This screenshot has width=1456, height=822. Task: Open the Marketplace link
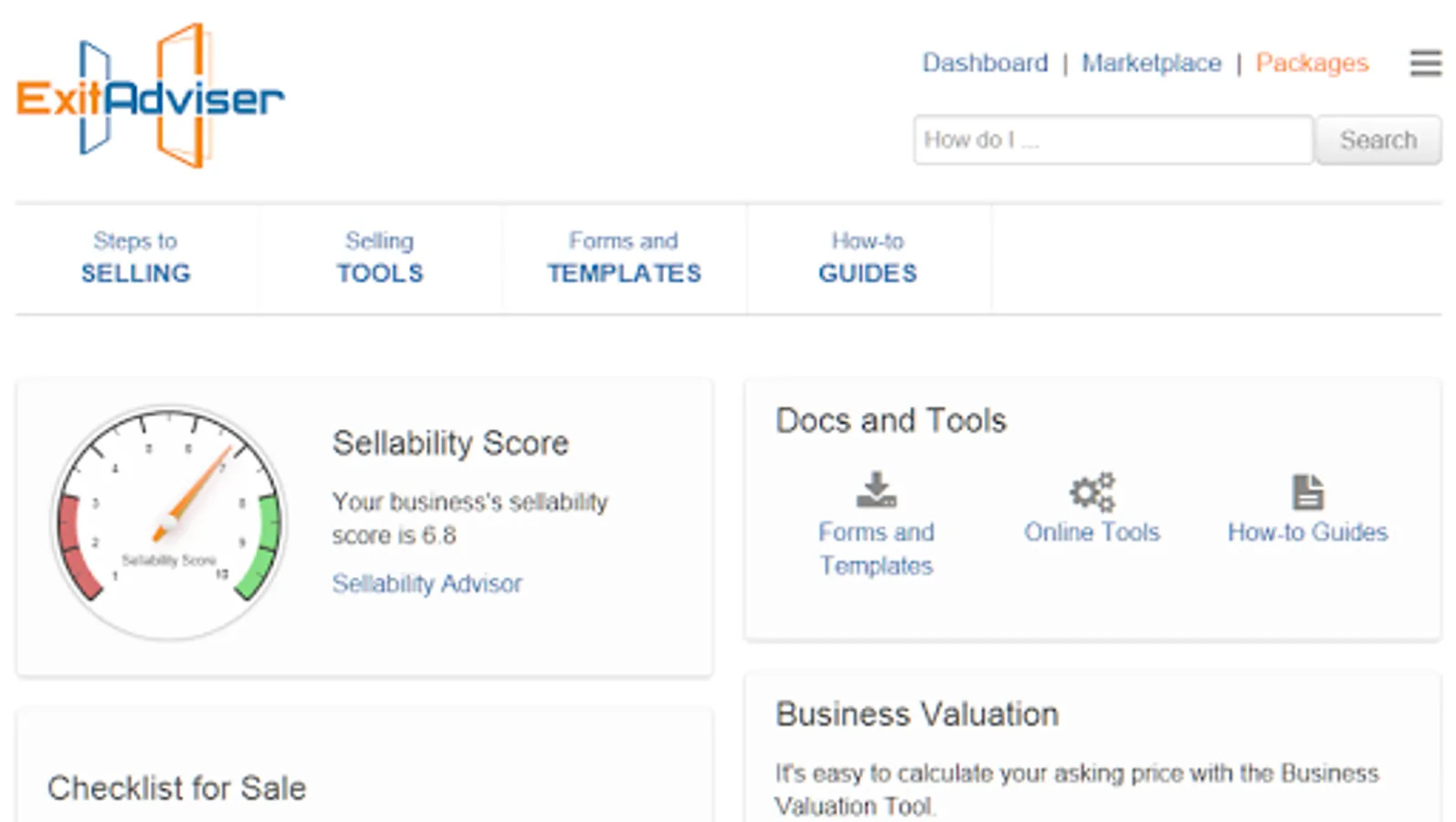[x=1151, y=63]
